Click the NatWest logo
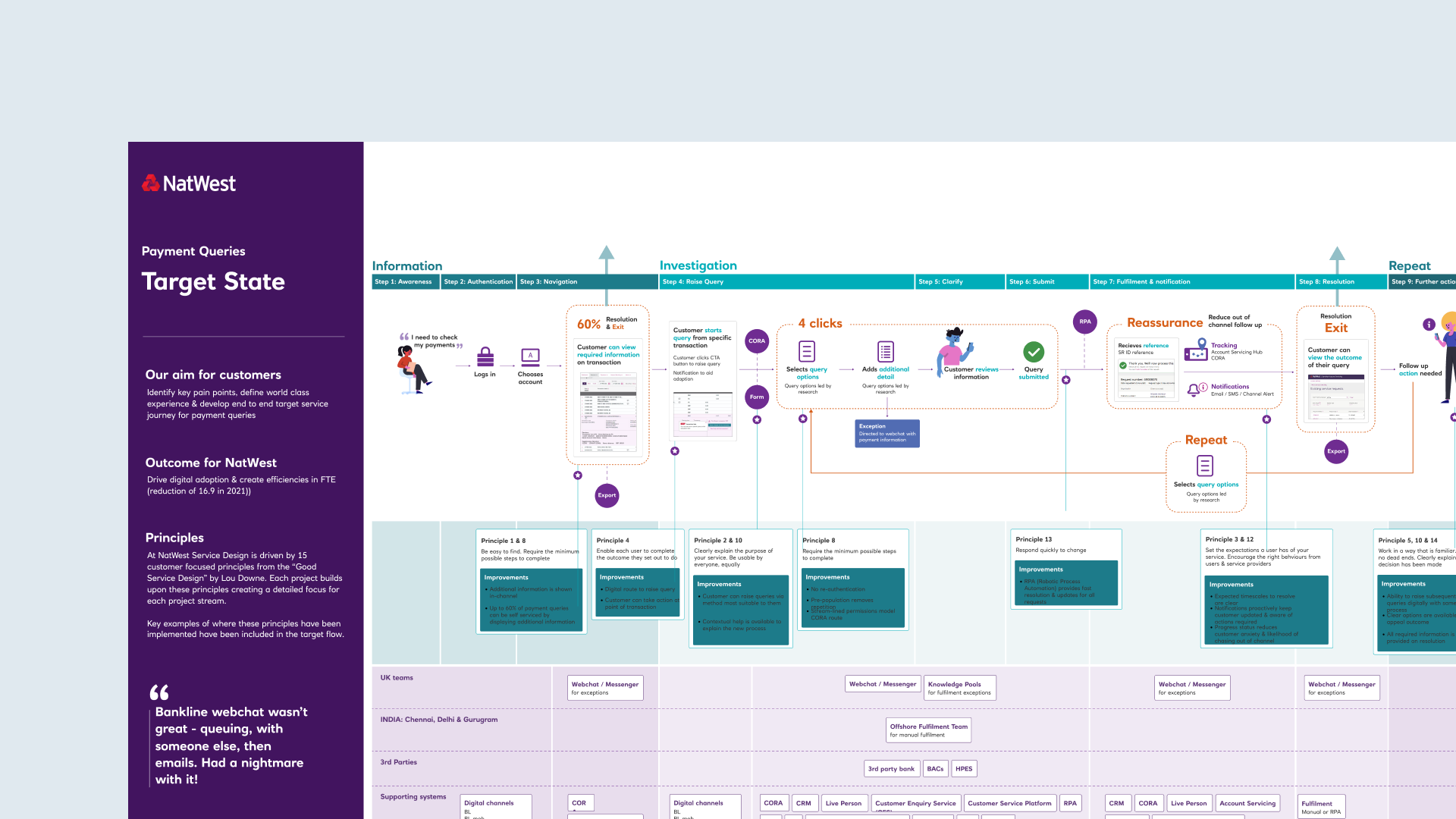 tap(189, 184)
